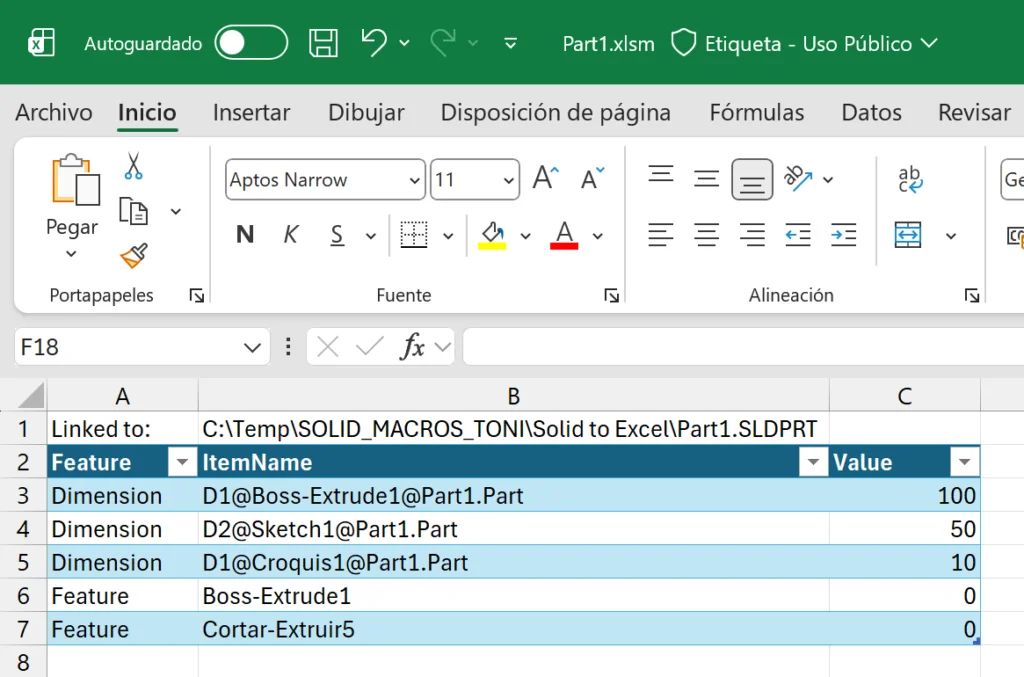Switch to the Insertar tab
Image resolution: width=1024 pixels, height=677 pixels.
point(251,112)
